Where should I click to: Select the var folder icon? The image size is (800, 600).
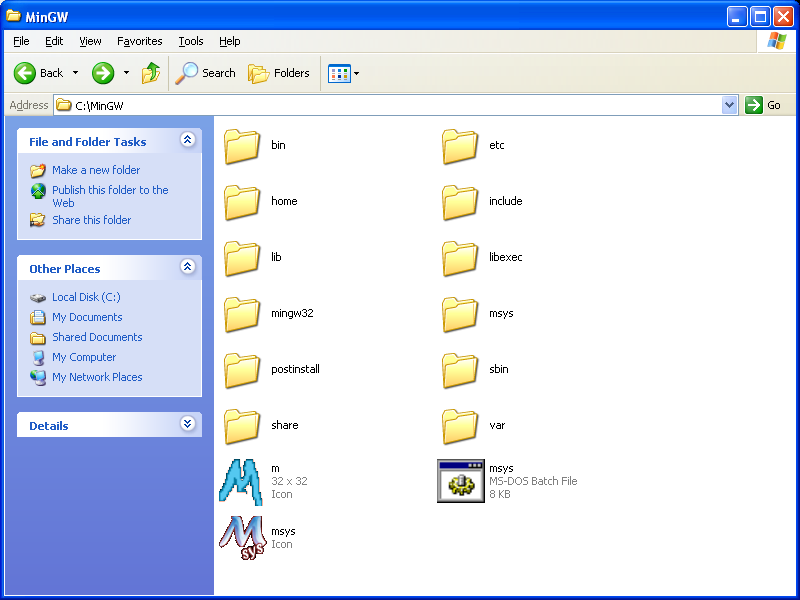[x=460, y=427]
